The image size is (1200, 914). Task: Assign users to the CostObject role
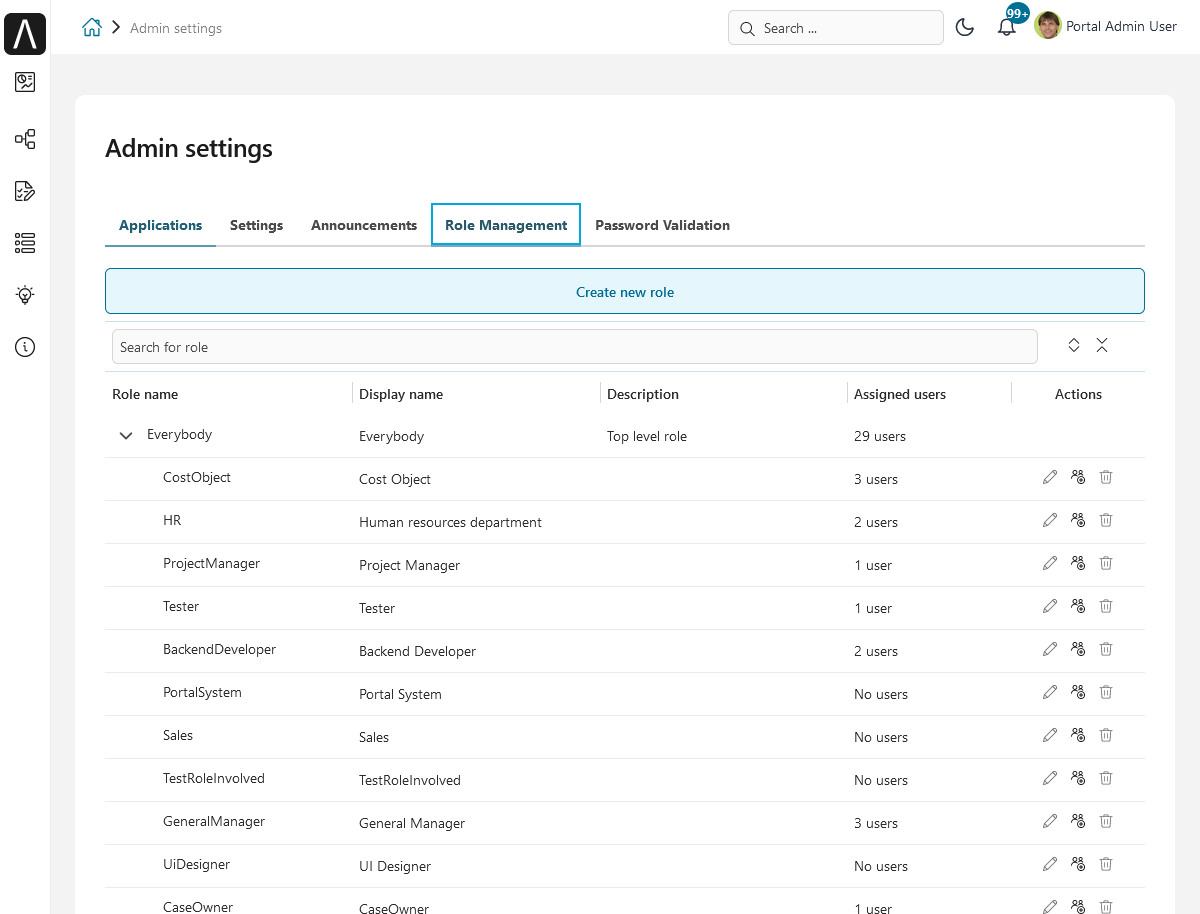point(1078,477)
